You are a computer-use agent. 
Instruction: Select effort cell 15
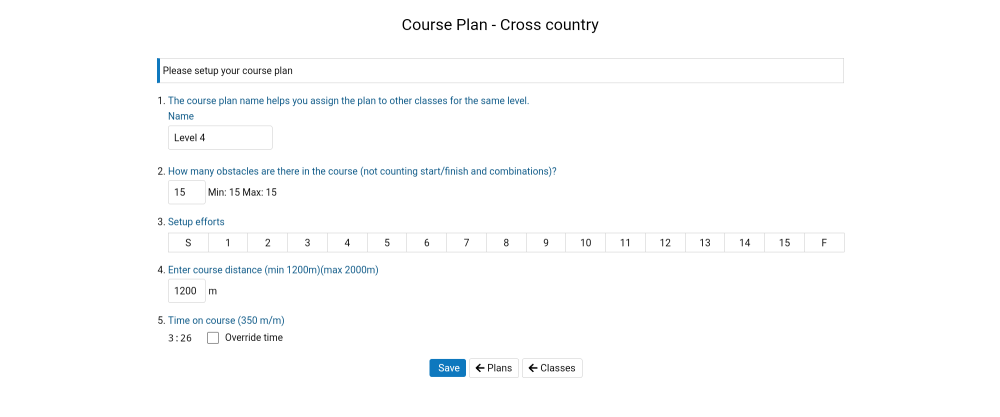pyautogui.click(x=784, y=243)
